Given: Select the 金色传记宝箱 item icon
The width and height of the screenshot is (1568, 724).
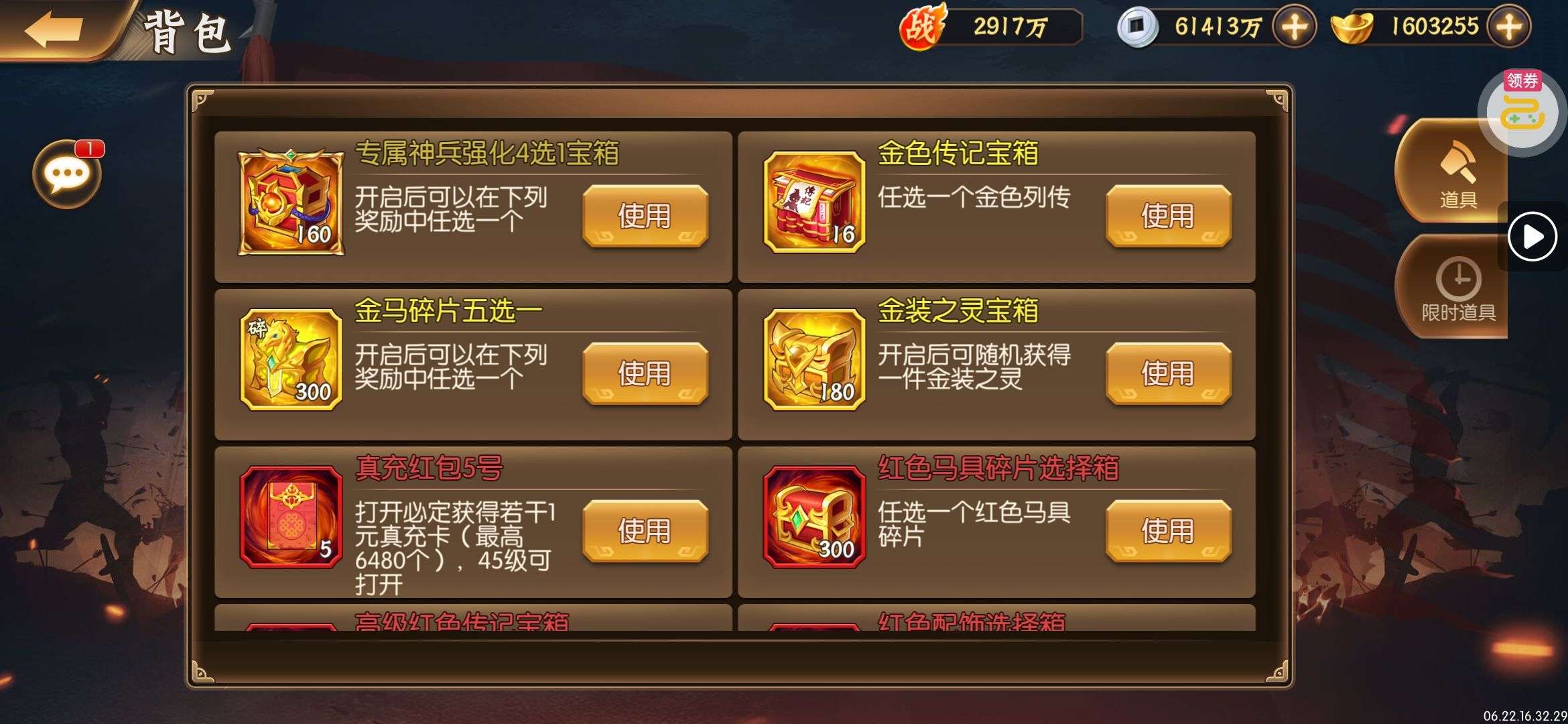Looking at the screenshot, I should click(x=814, y=202).
